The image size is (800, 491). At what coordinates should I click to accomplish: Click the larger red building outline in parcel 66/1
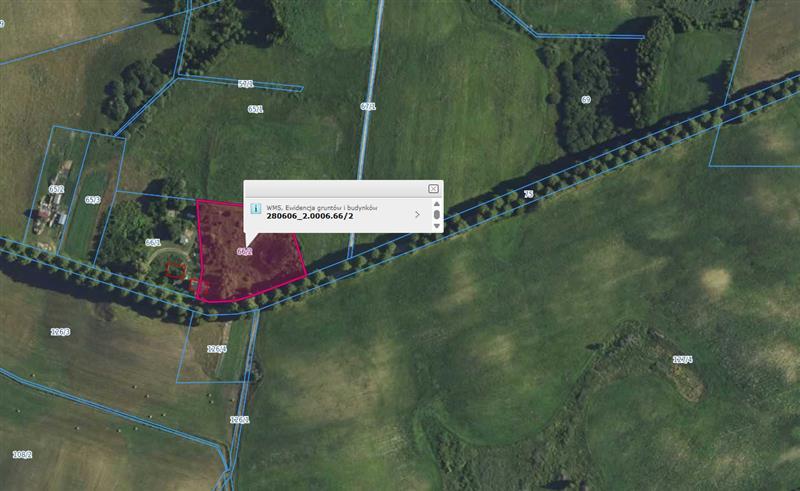(176, 269)
